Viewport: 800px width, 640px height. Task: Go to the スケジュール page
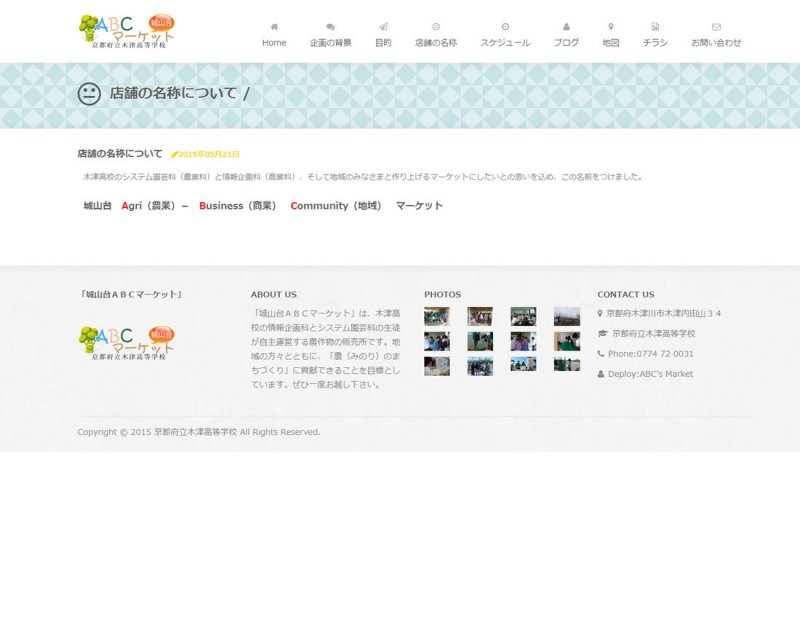[505, 43]
